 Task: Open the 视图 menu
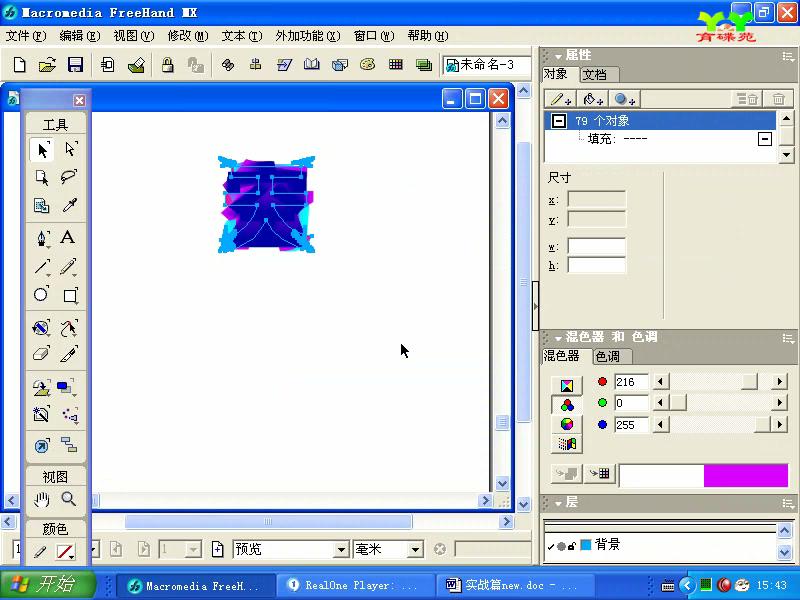pos(134,36)
